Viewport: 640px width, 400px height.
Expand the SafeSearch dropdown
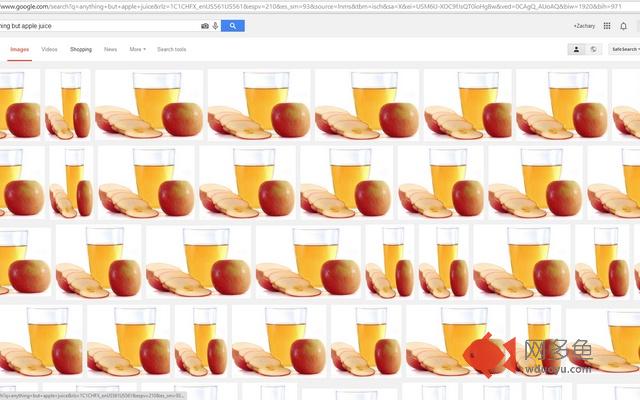[x=624, y=49]
